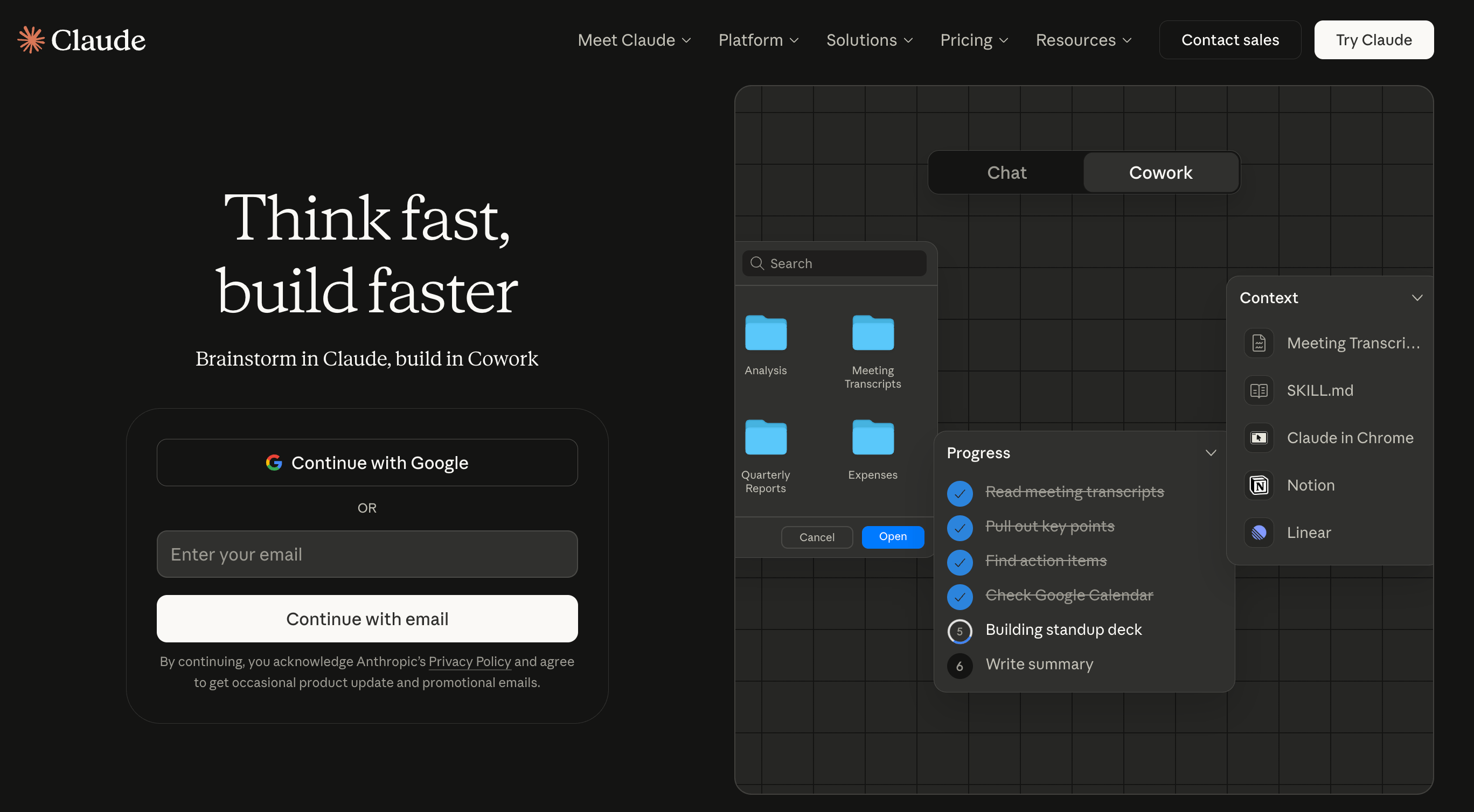Switch to the Cowork mode
Screen dimensions: 1474x812
click(1160, 172)
